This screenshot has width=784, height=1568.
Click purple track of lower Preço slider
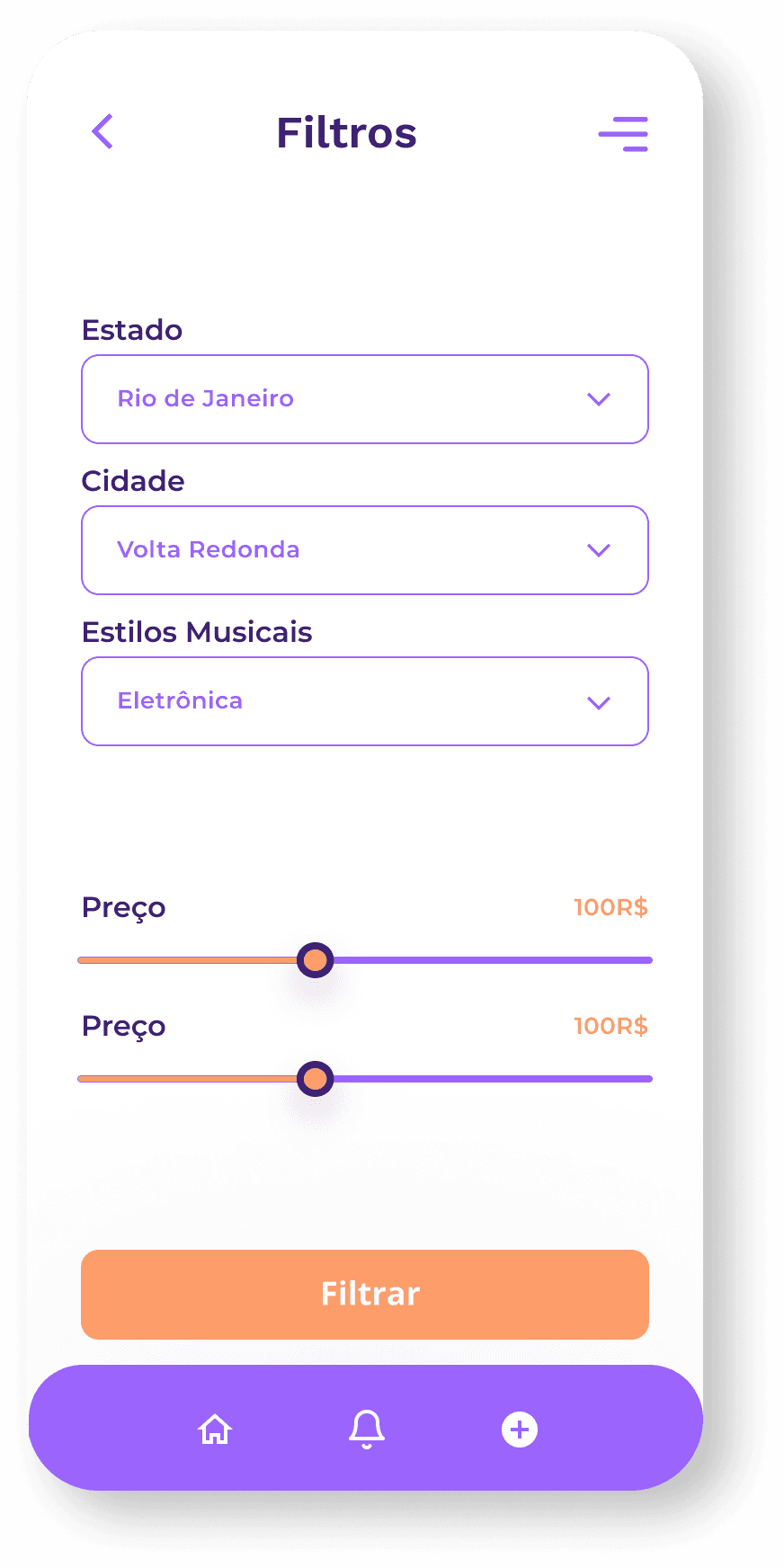tap(493, 1079)
